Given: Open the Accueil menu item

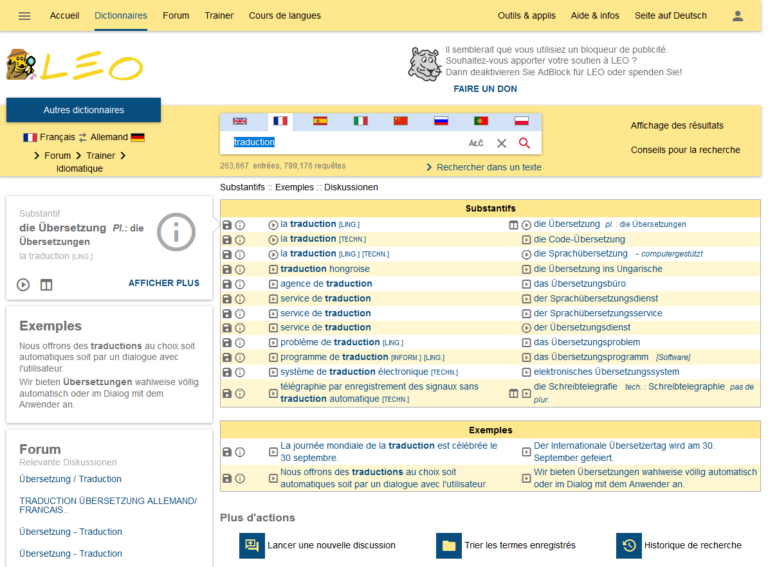Looking at the screenshot, I should 64,16.
